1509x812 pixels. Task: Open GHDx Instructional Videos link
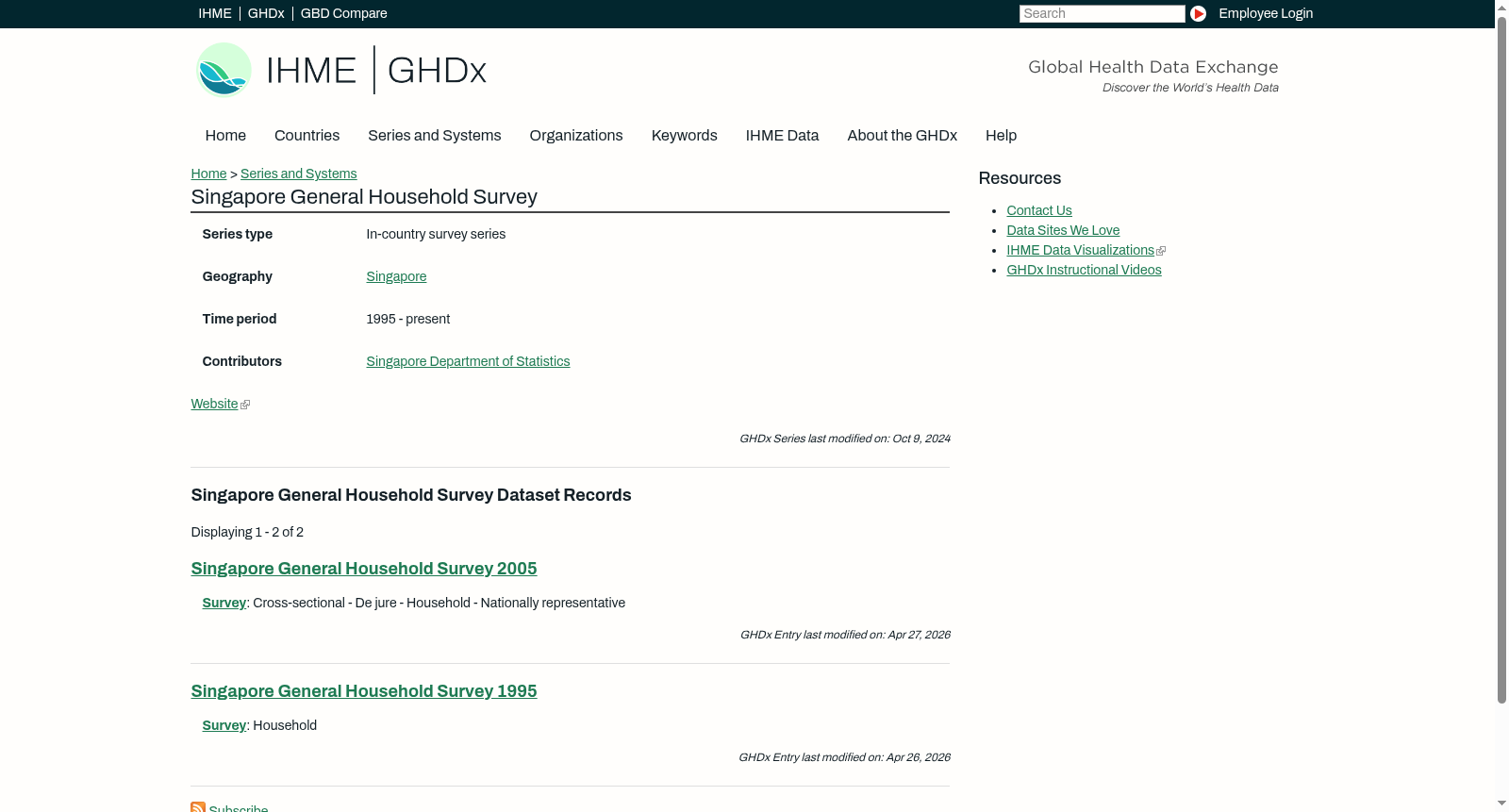click(1084, 270)
